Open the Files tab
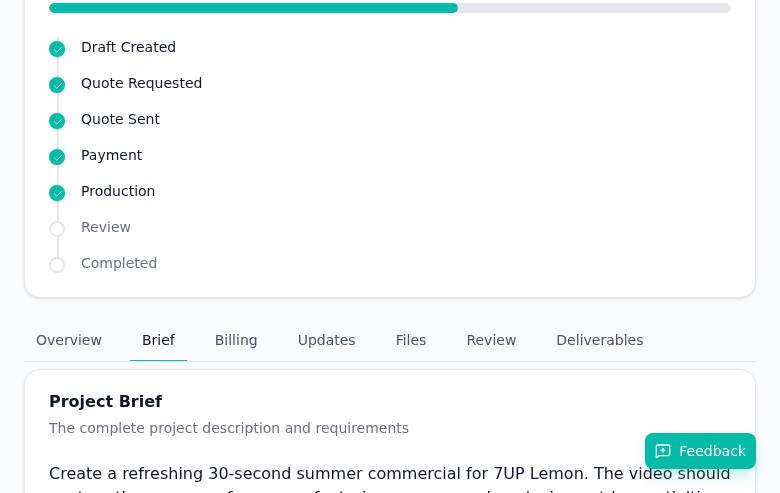The width and height of the screenshot is (780, 493). [411, 340]
